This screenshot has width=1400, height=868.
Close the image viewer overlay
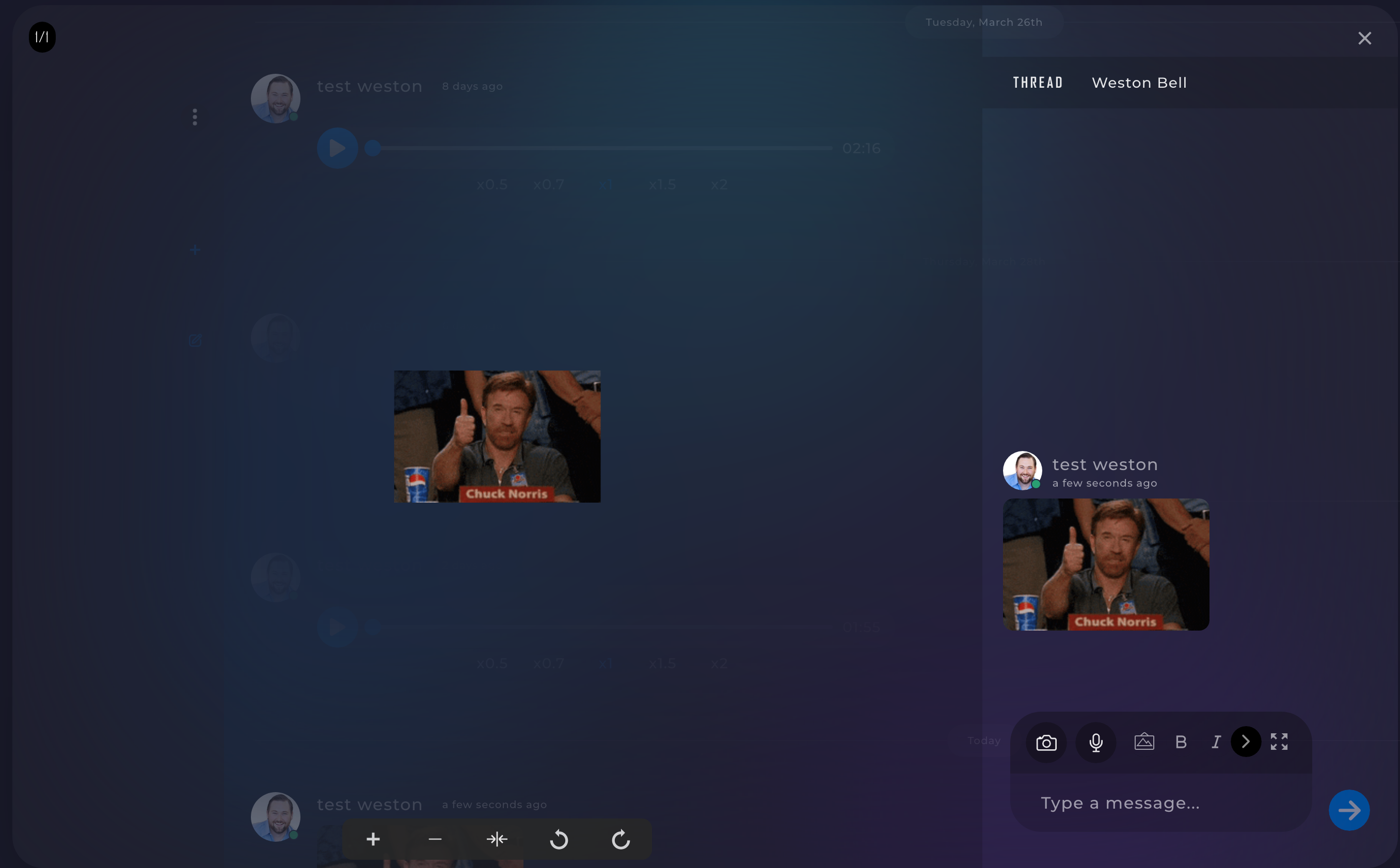point(1364,38)
